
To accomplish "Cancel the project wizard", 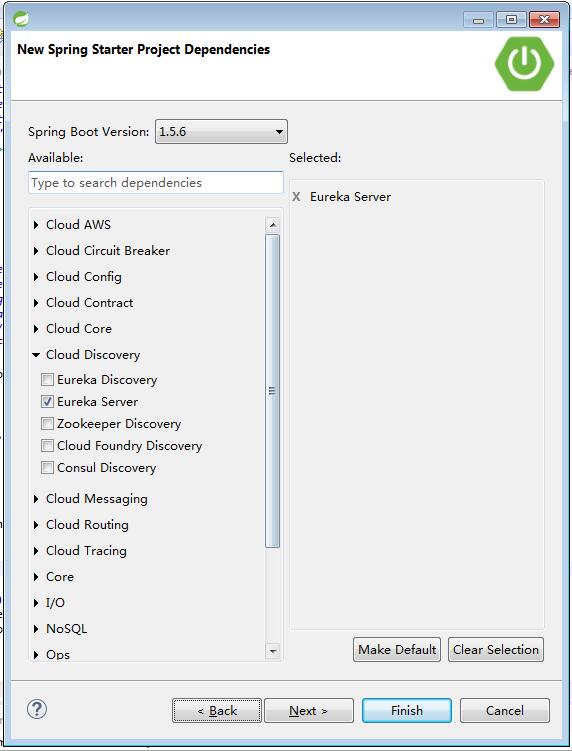I will coord(504,710).
